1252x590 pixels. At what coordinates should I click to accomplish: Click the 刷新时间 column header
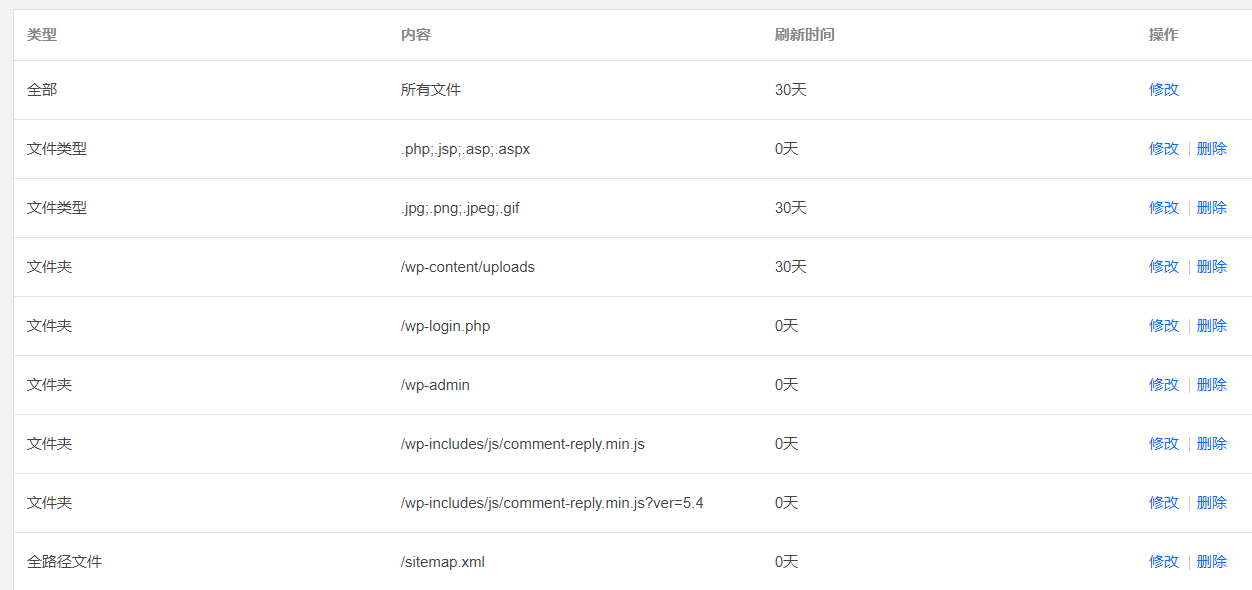804,35
